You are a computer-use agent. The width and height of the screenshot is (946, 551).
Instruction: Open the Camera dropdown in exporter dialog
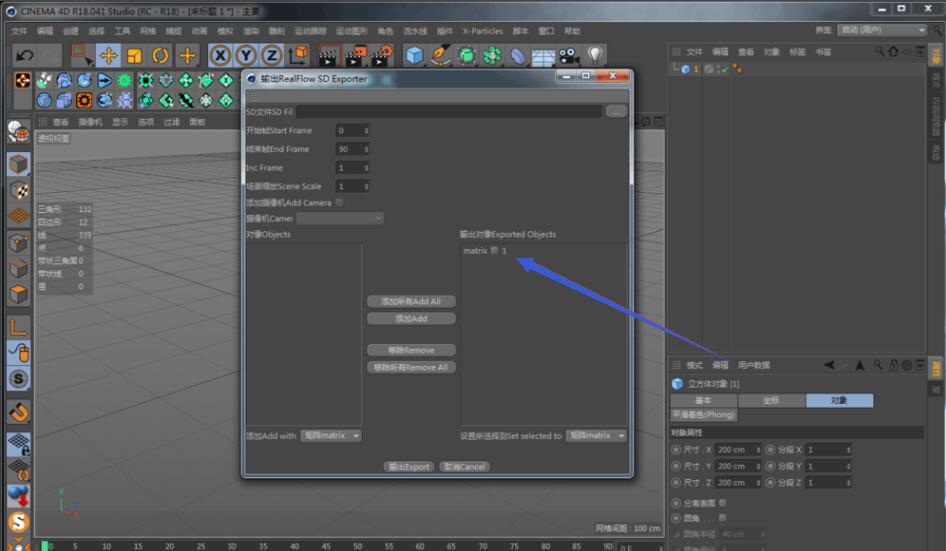(x=340, y=218)
